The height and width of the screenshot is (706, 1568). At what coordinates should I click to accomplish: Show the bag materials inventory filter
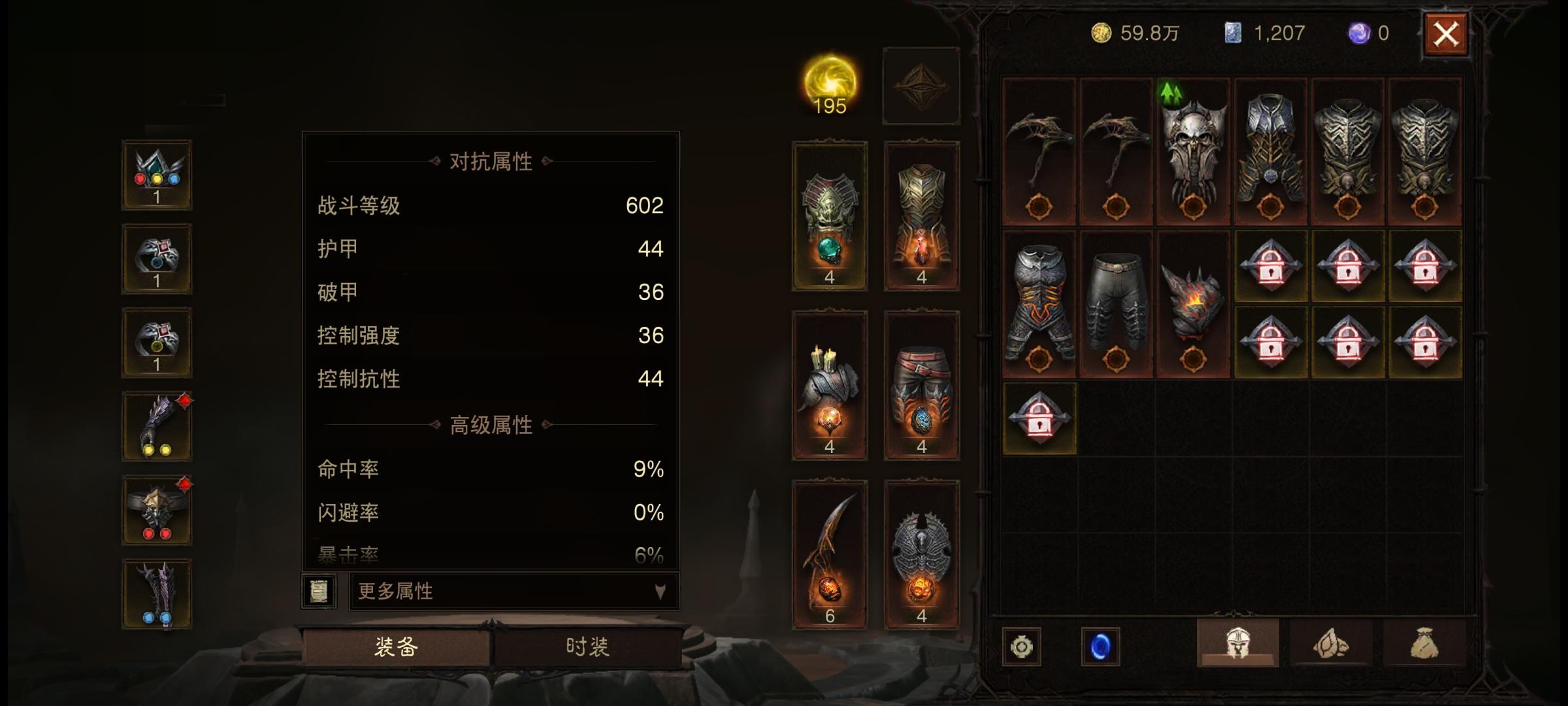coord(1424,643)
